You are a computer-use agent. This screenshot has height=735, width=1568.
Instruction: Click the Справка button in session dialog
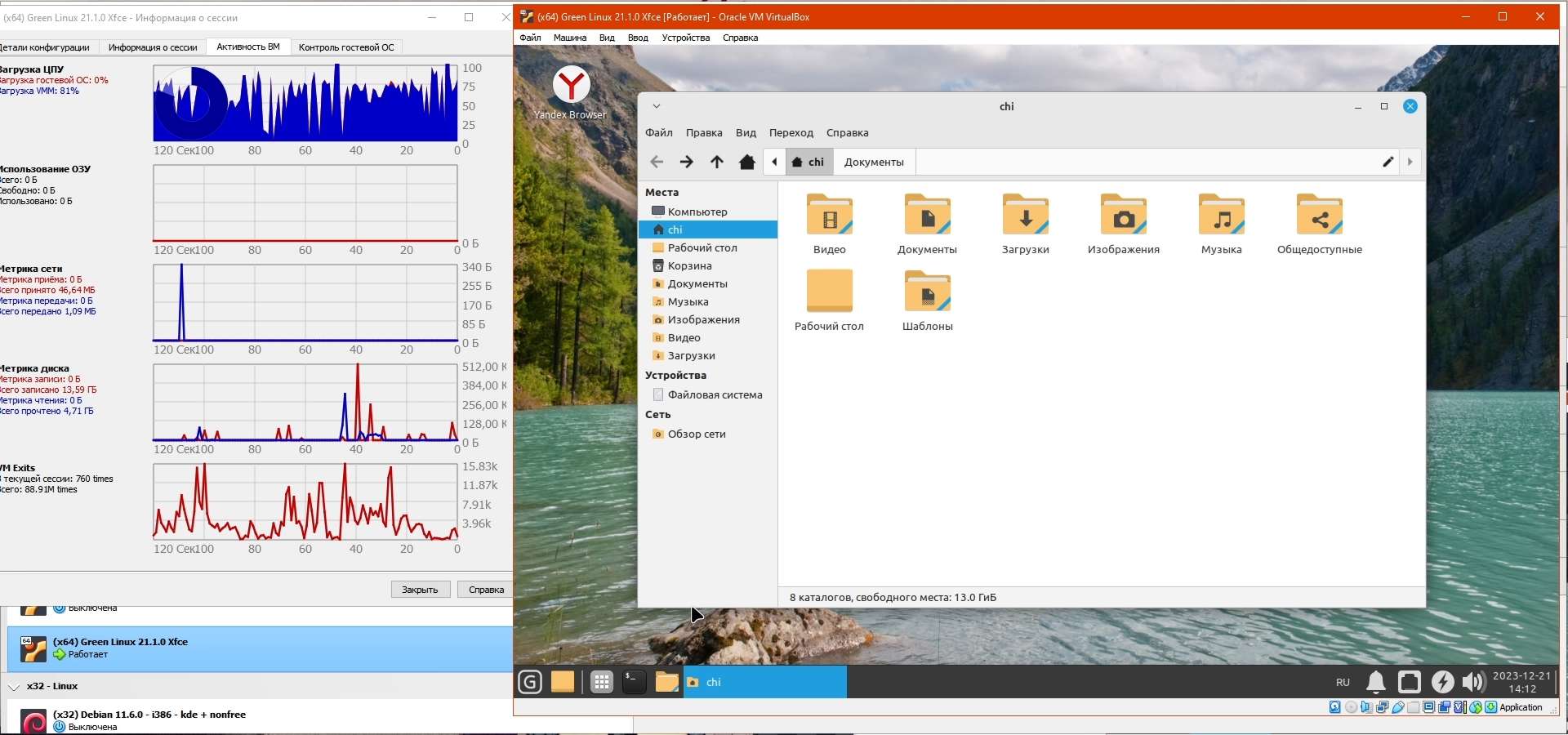(x=486, y=590)
